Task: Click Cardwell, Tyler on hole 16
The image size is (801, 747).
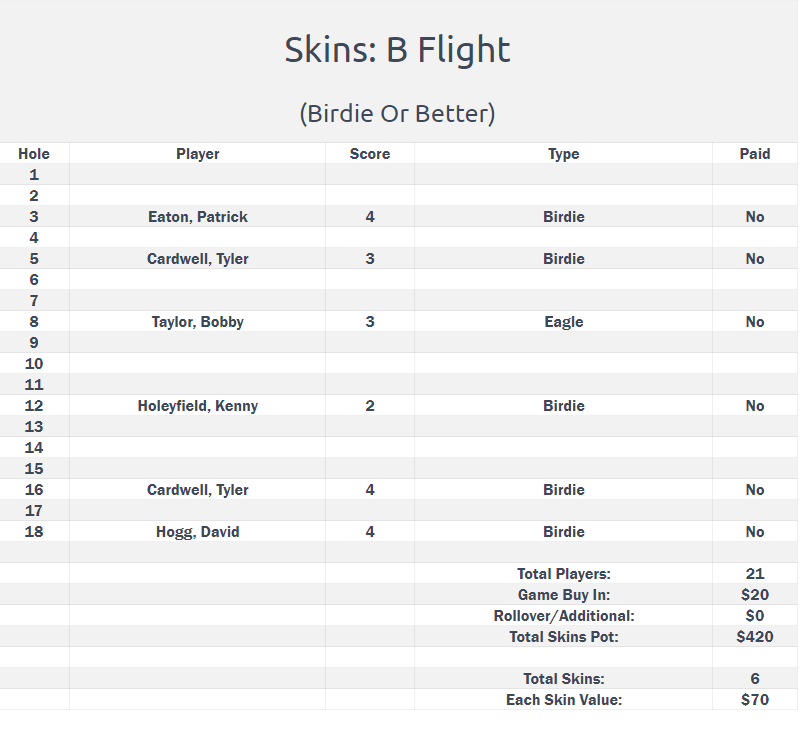Action: coord(197,490)
